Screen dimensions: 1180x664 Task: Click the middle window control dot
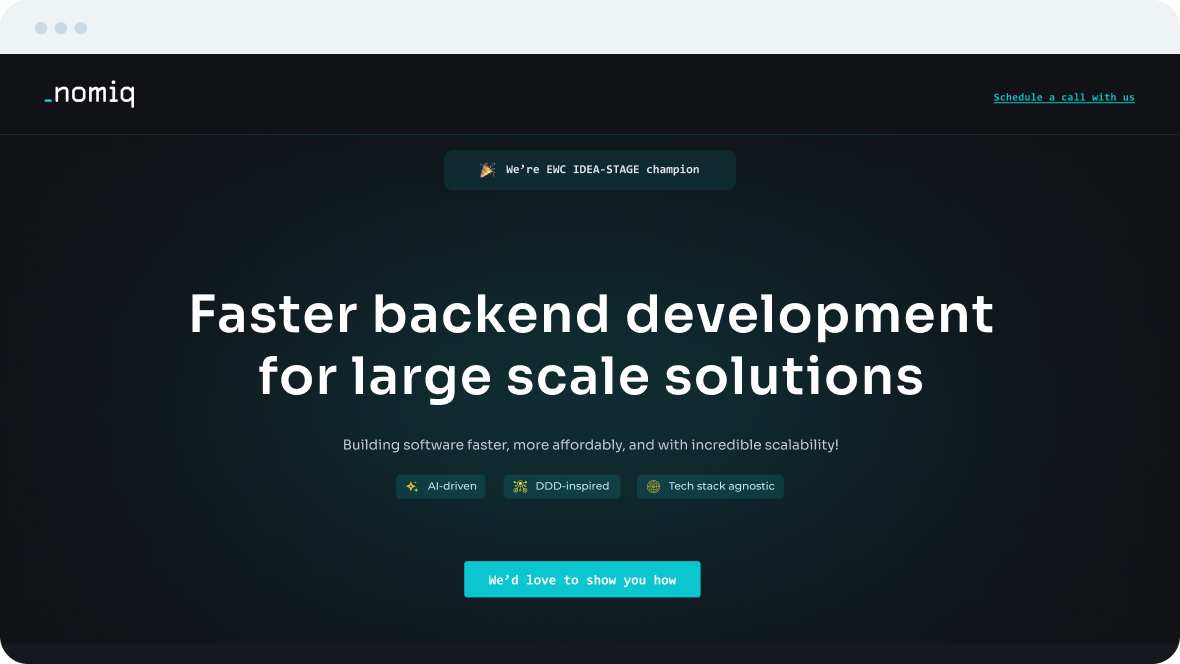(61, 28)
